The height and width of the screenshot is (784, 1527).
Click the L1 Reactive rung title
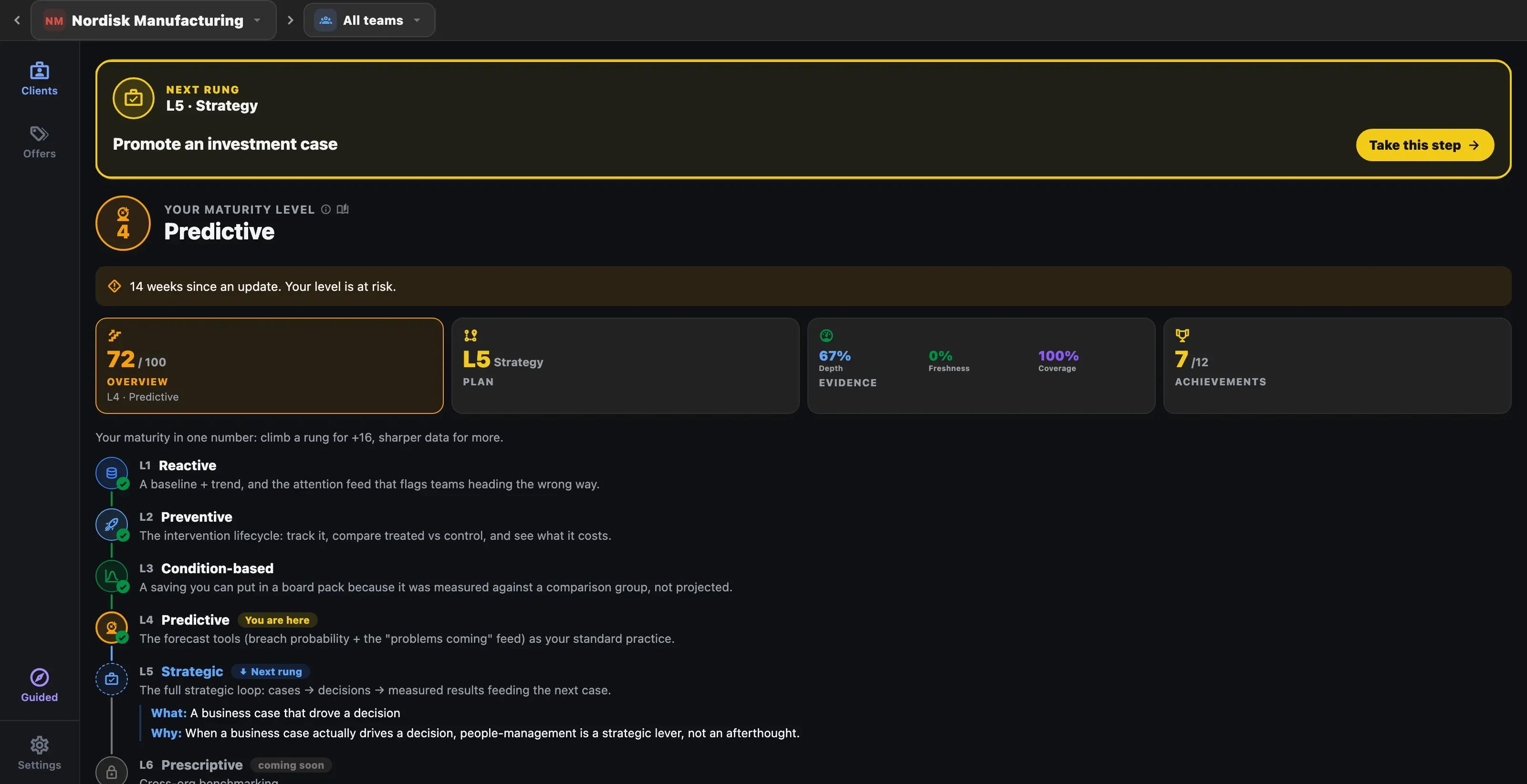tap(188, 465)
